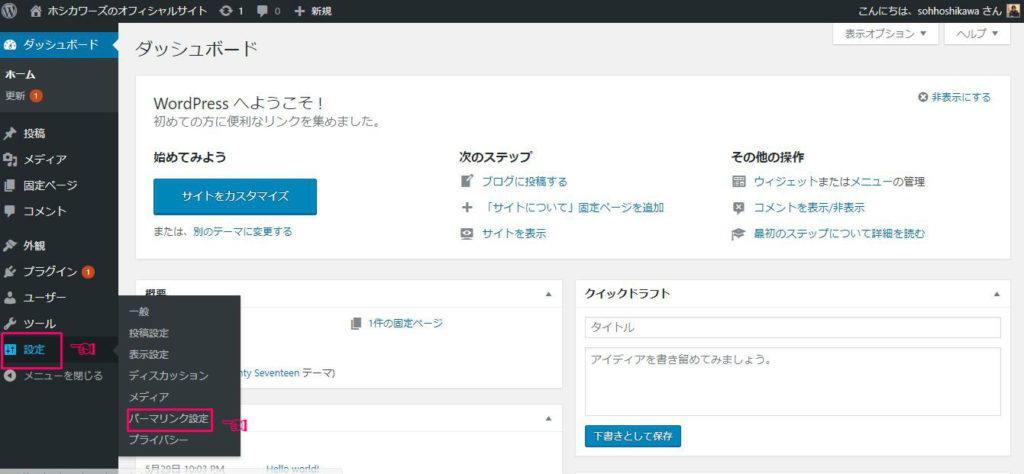The width and height of the screenshot is (1024, 474).
Task: Collapse the 概要 panel with its arrow
Action: click(549, 294)
